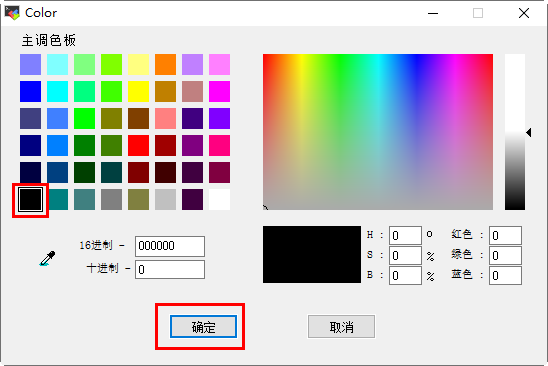Cancel the dialog with the 取消 button
Image resolution: width=548 pixels, height=366 pixels.
pos(341,326)
